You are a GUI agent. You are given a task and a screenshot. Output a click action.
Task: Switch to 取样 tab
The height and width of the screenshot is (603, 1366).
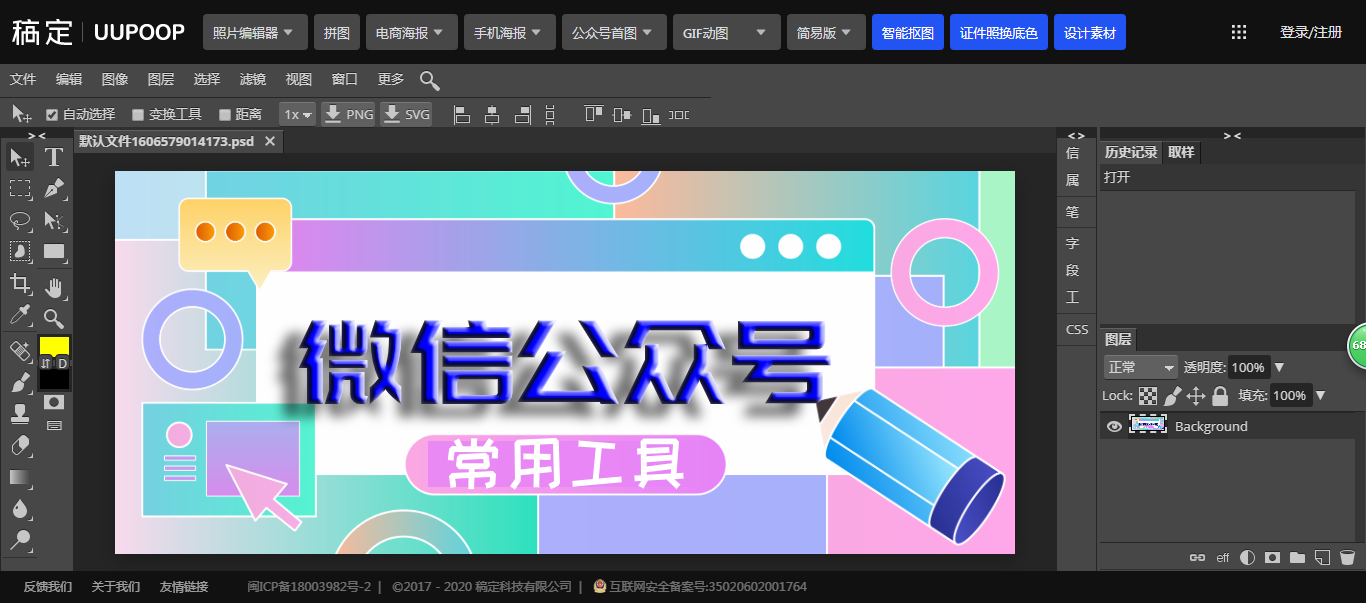tap(1181, 152)
